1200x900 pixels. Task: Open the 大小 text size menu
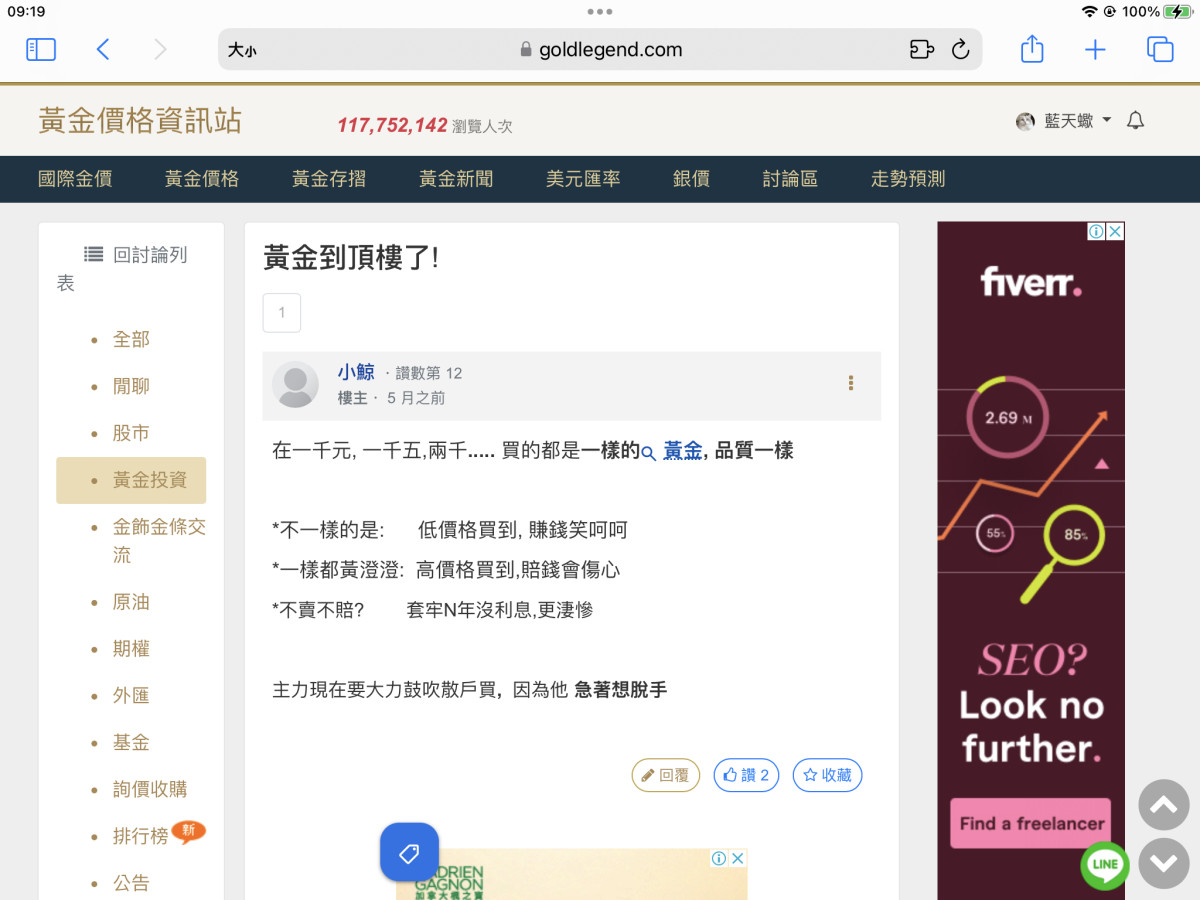tap(241, 50)
